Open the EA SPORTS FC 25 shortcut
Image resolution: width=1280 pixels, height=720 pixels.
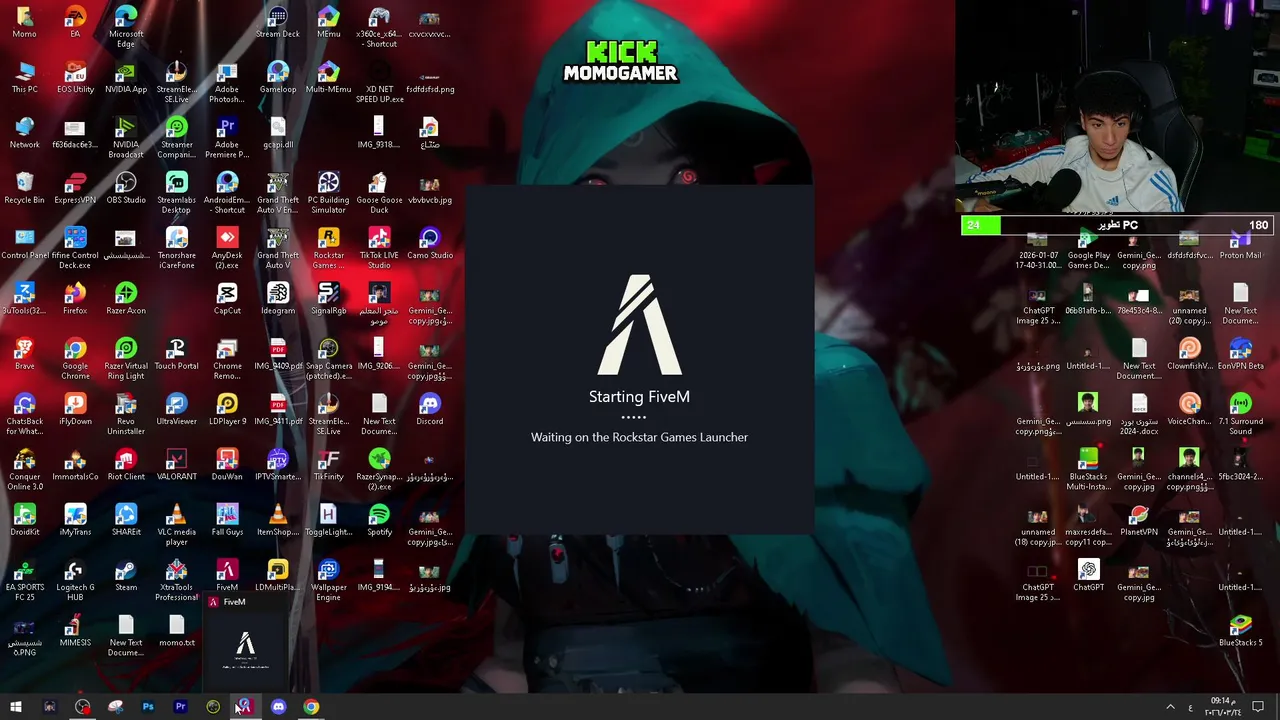coord(24,580)
